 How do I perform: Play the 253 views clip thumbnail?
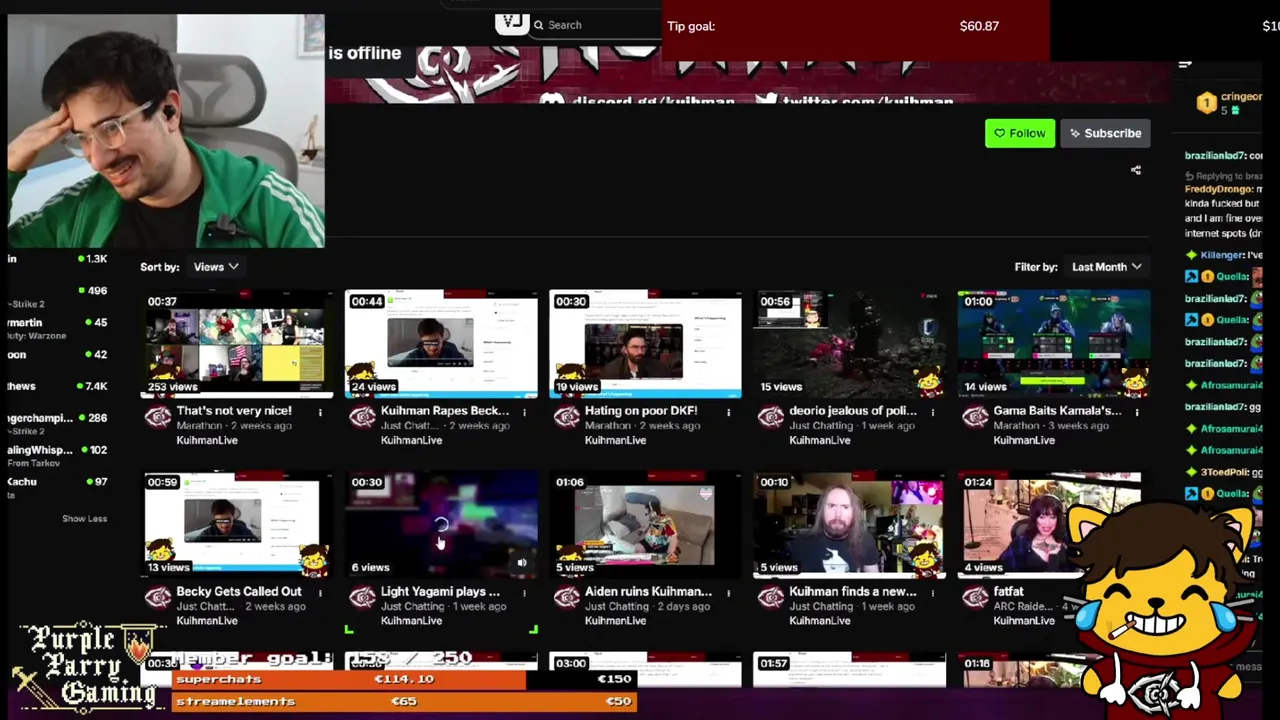pyautogui.click(x=237, y=344)
